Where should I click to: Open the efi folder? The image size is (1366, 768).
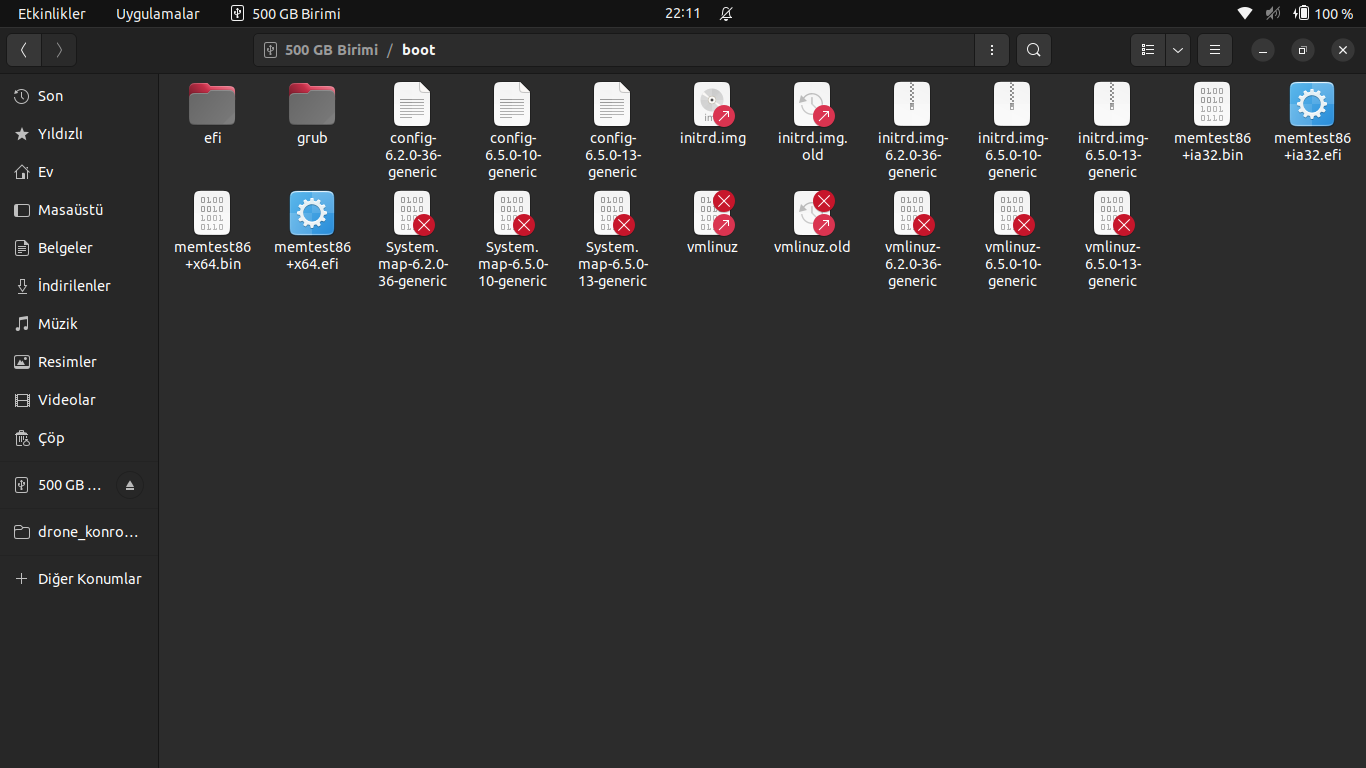point(212,105)
